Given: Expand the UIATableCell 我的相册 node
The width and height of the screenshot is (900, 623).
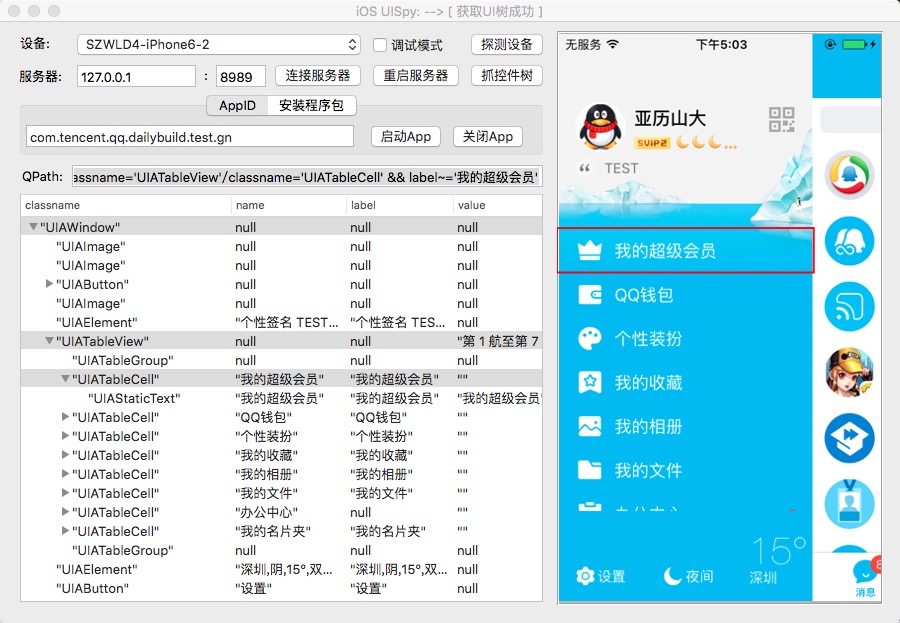Looking at the screenshot, I should tap(65, 474).
